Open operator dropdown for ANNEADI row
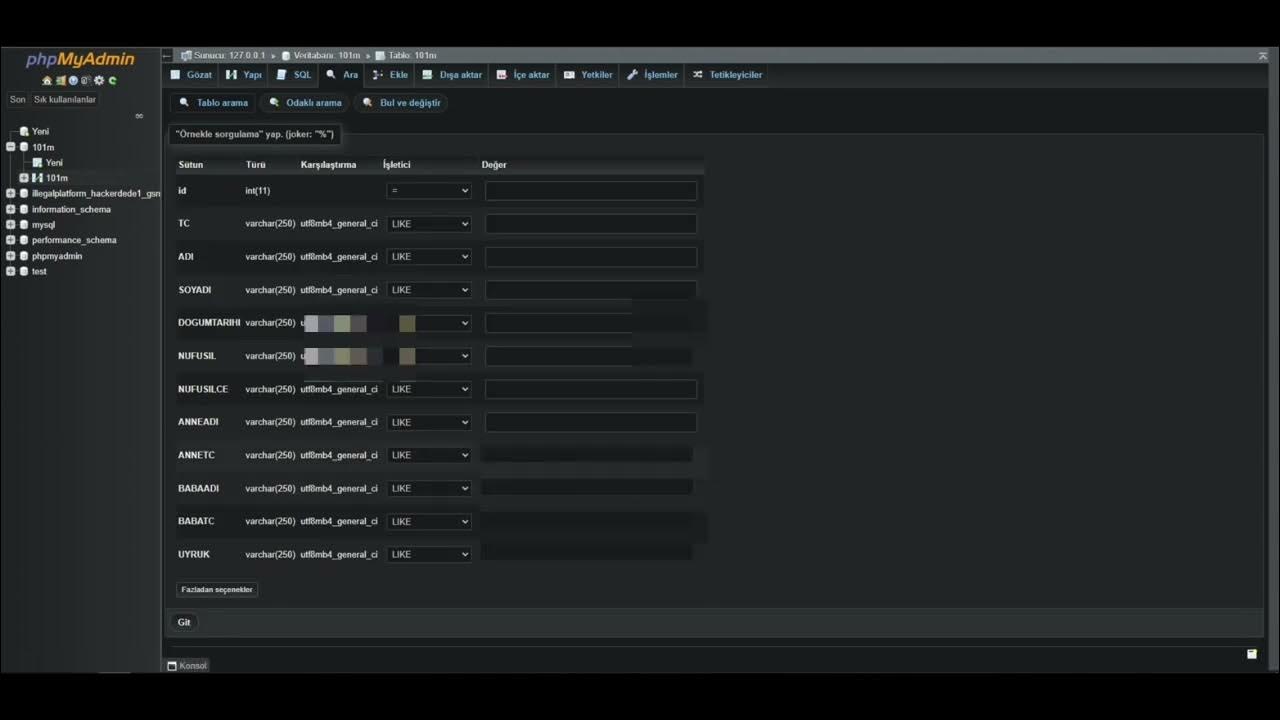 tap(428, 422)
